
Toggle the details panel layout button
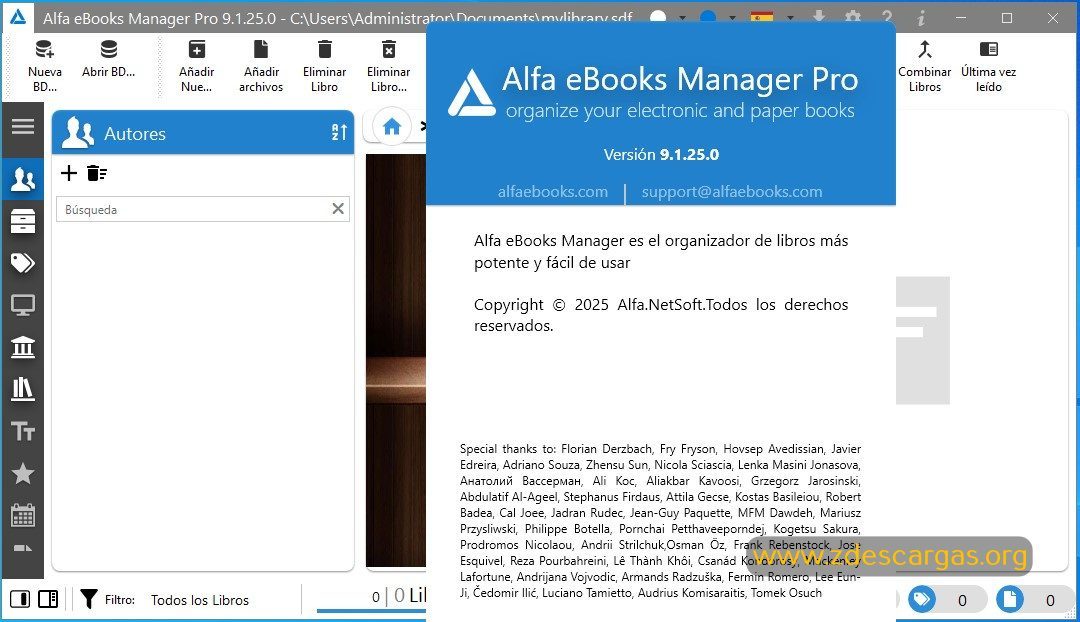[x=48, y=599]
